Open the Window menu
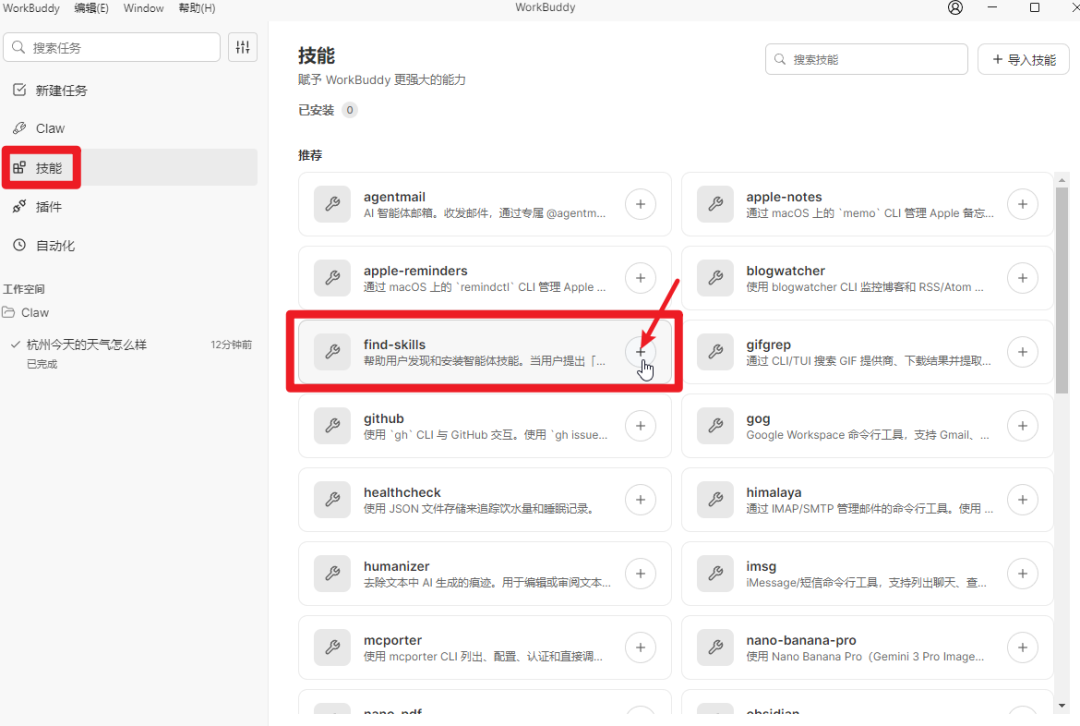Viewport: 1080px width, 726px height. point(144,8)
